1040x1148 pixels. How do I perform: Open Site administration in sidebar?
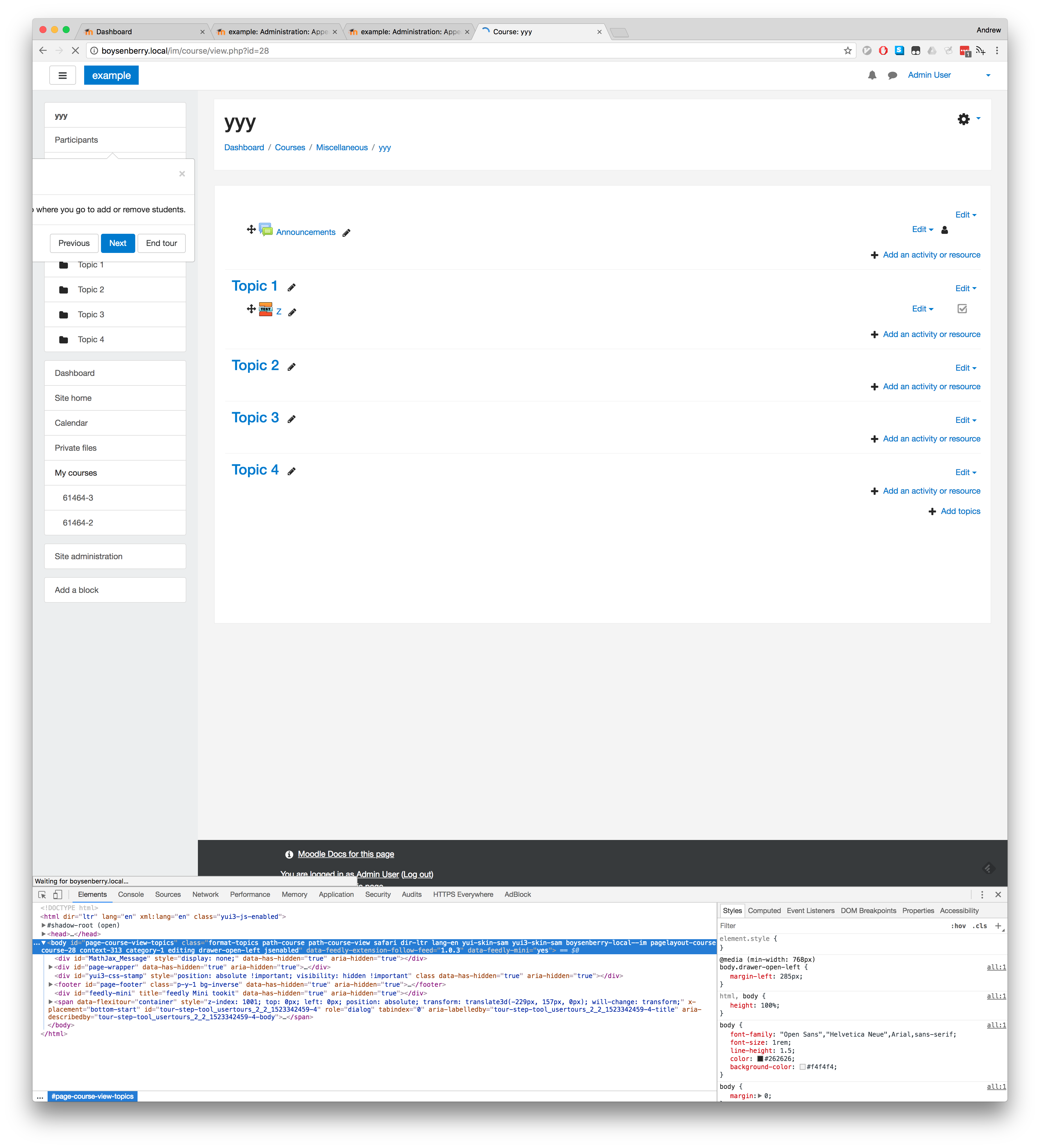(x=115, y=557)
